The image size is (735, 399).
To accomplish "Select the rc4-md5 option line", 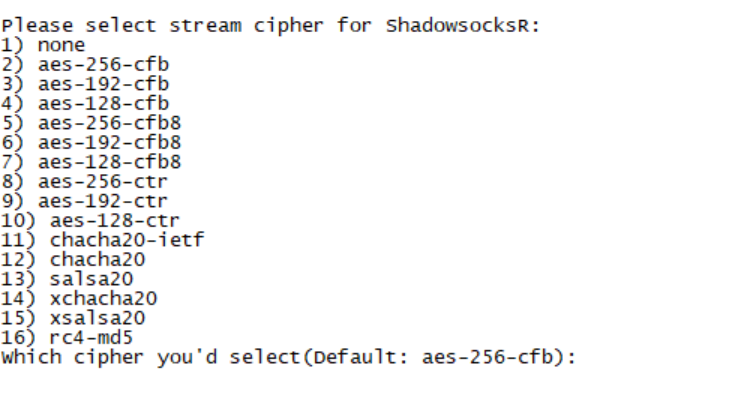I will (x=67, y=338).
